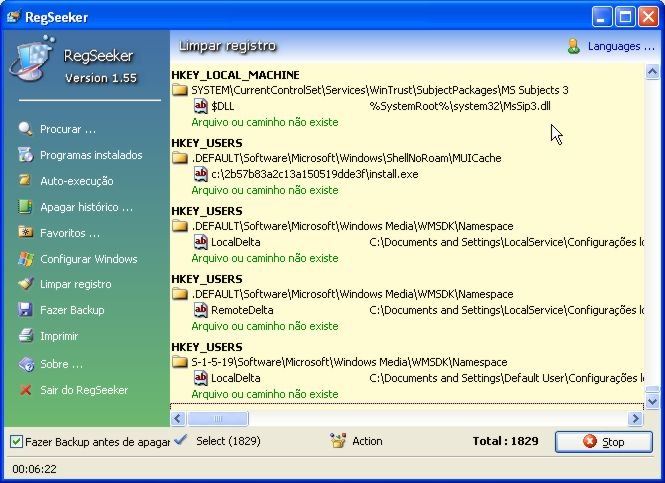This screenshot has height=483, width=665.
Task: Click the Programas instalados icon
Action: 25,155
